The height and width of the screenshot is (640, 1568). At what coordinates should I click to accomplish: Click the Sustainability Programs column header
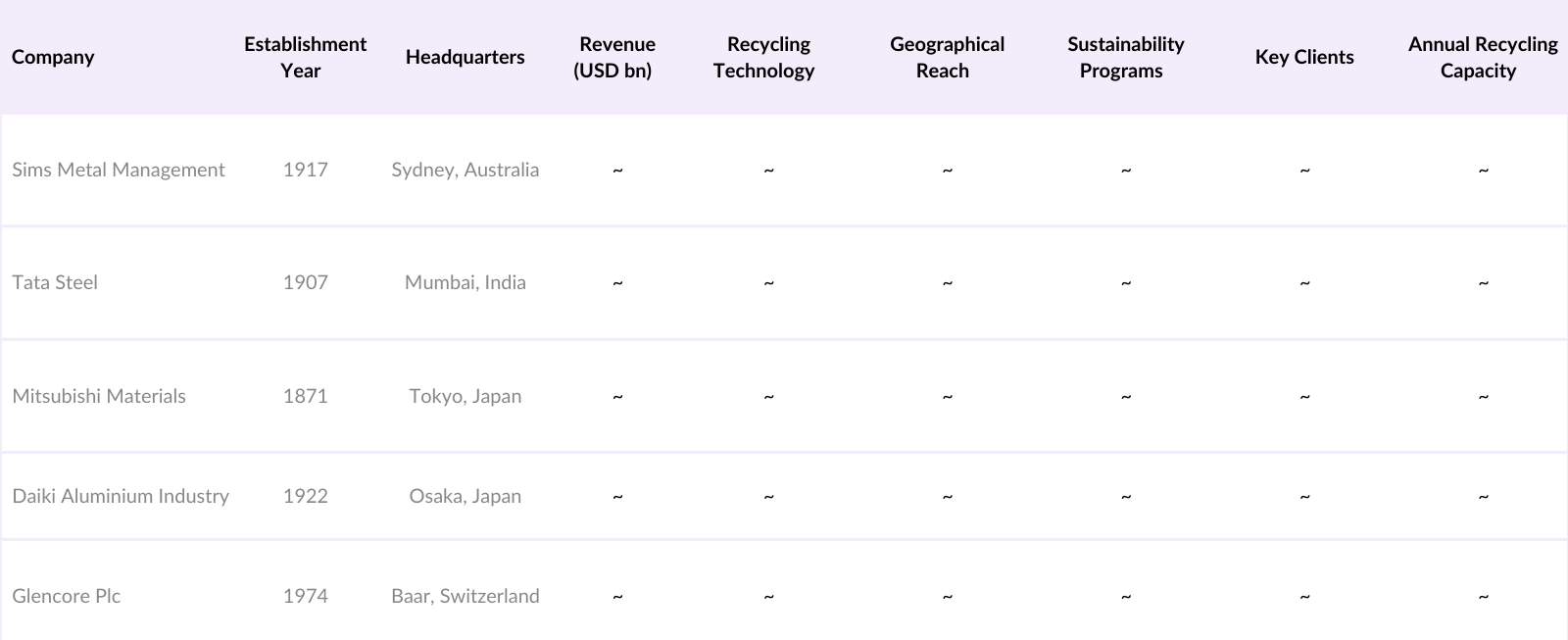point(1125,57)
